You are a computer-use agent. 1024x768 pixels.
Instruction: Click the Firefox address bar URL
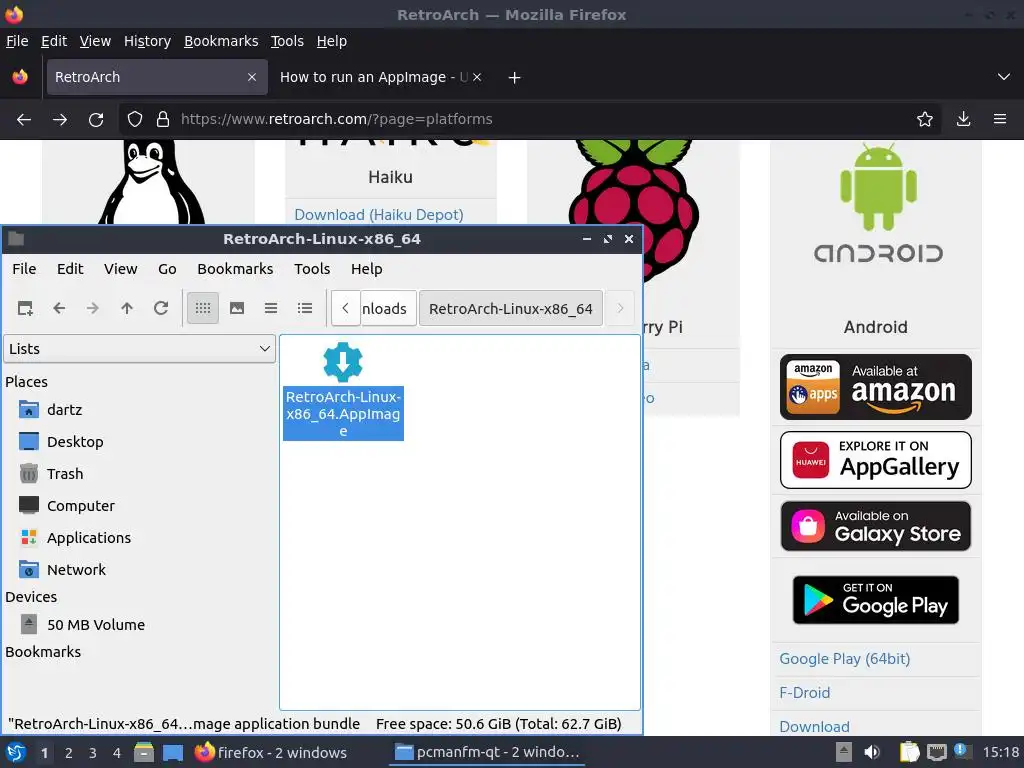click(336, 120)
